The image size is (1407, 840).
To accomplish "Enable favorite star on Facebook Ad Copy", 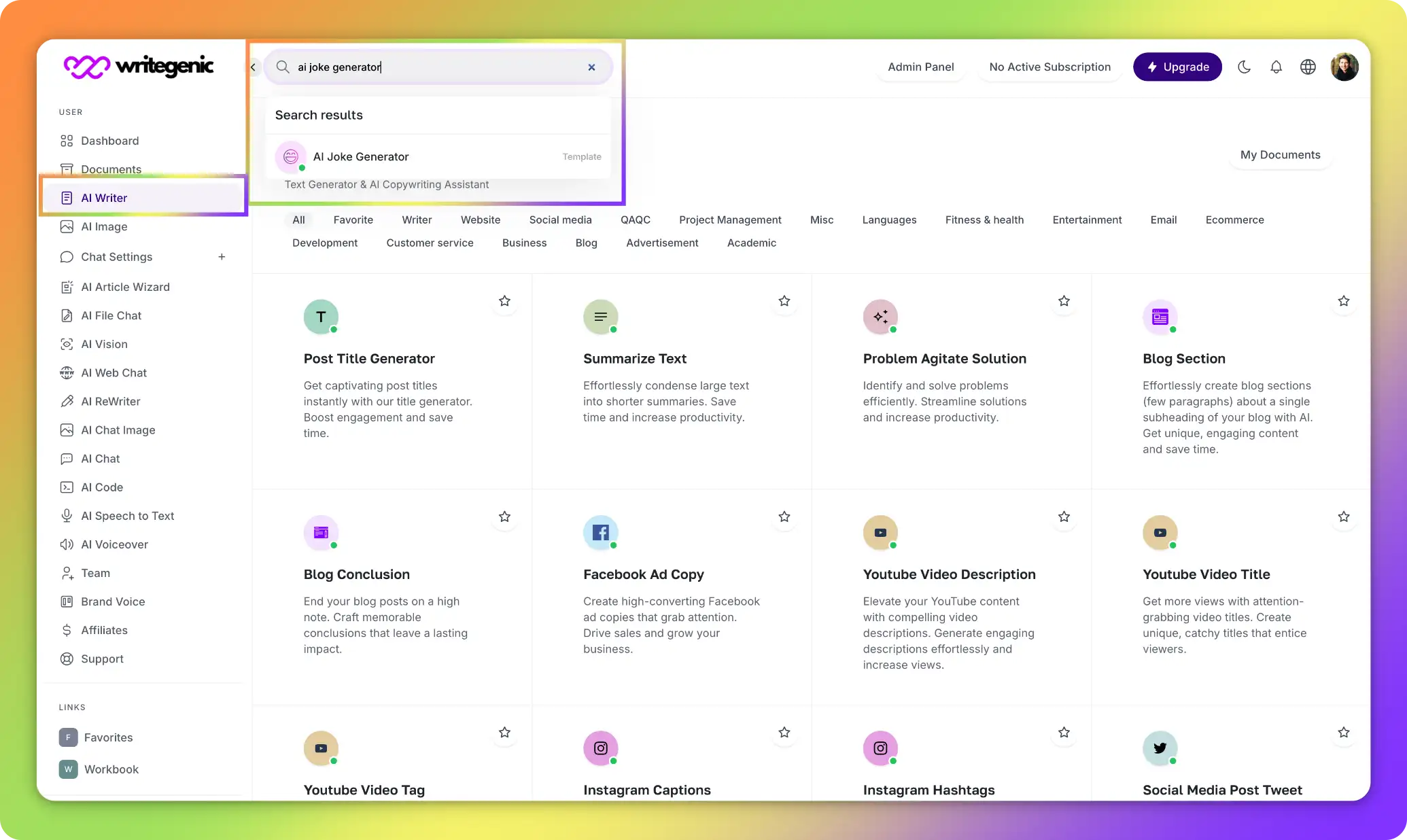I will (785, 516).
